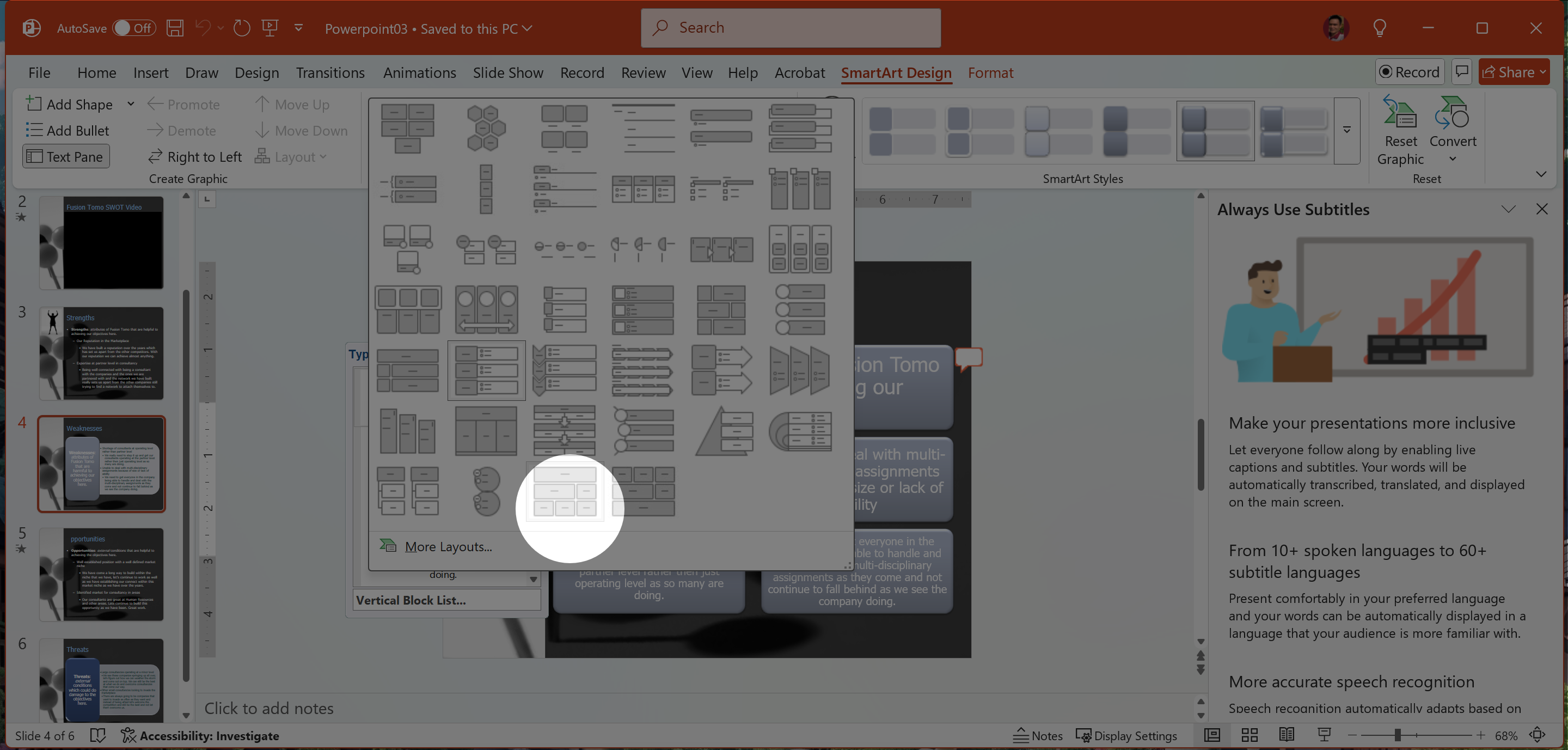The image size is (1568, 750).
Task: Toggle AutoSave switch
Action: click(x=134, y=28)
